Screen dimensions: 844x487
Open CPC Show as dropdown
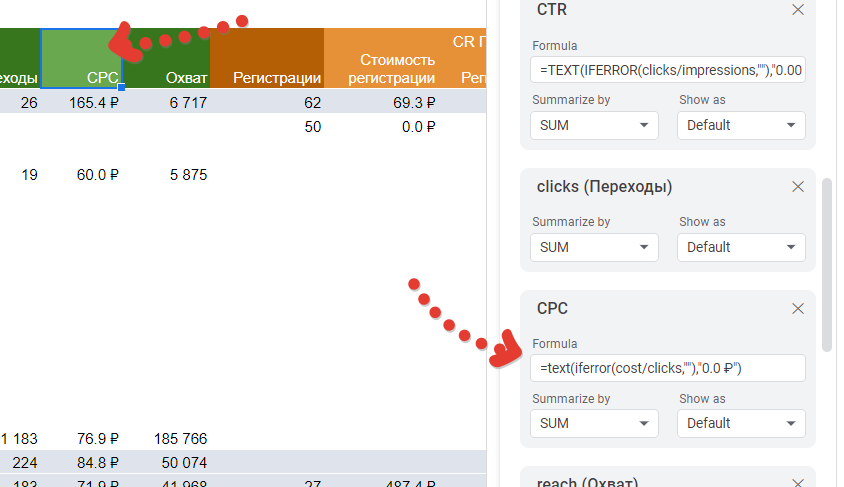(x=741, y=423)
